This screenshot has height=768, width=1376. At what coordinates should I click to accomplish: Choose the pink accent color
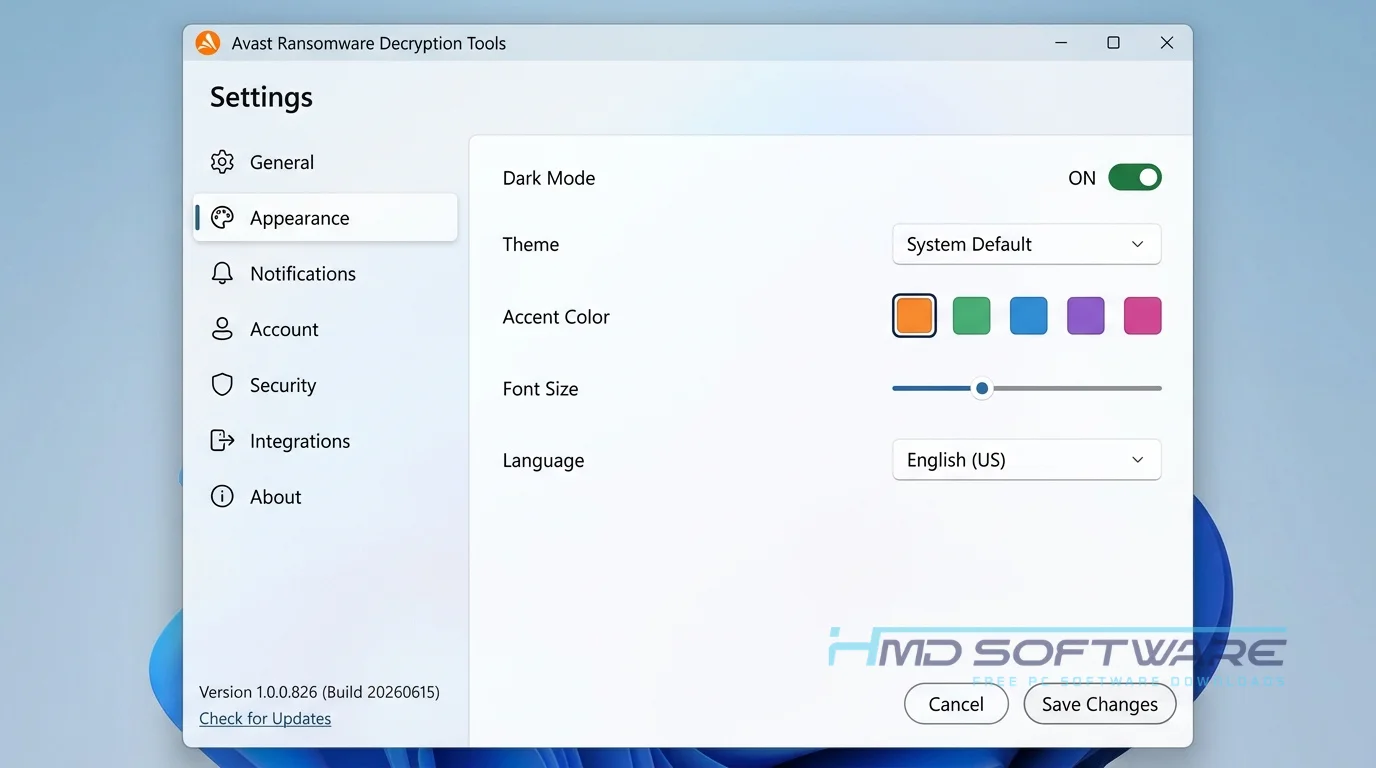(x=1143, y=316)
